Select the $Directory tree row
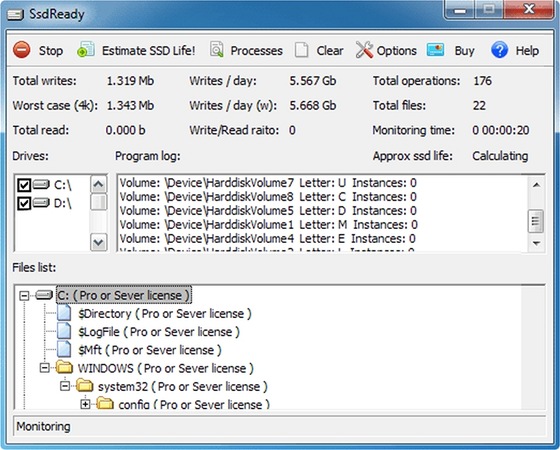Viewport: 560px width, 450px height. click(x=165, y=314)
